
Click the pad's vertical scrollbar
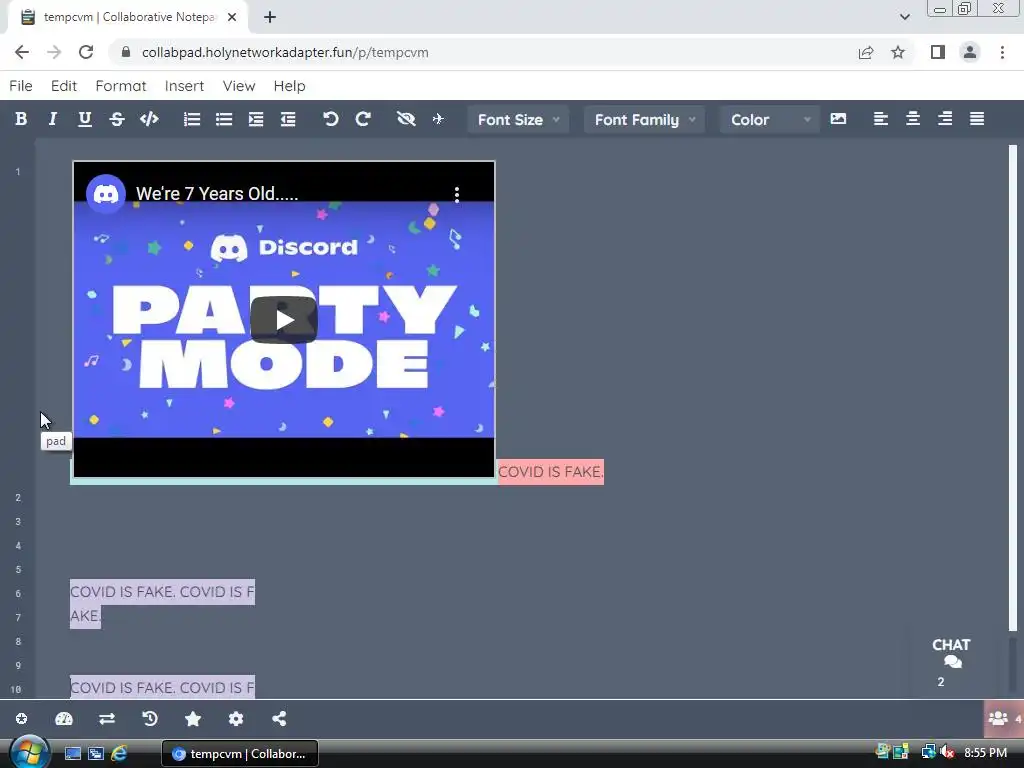(x=1013, y=388)
